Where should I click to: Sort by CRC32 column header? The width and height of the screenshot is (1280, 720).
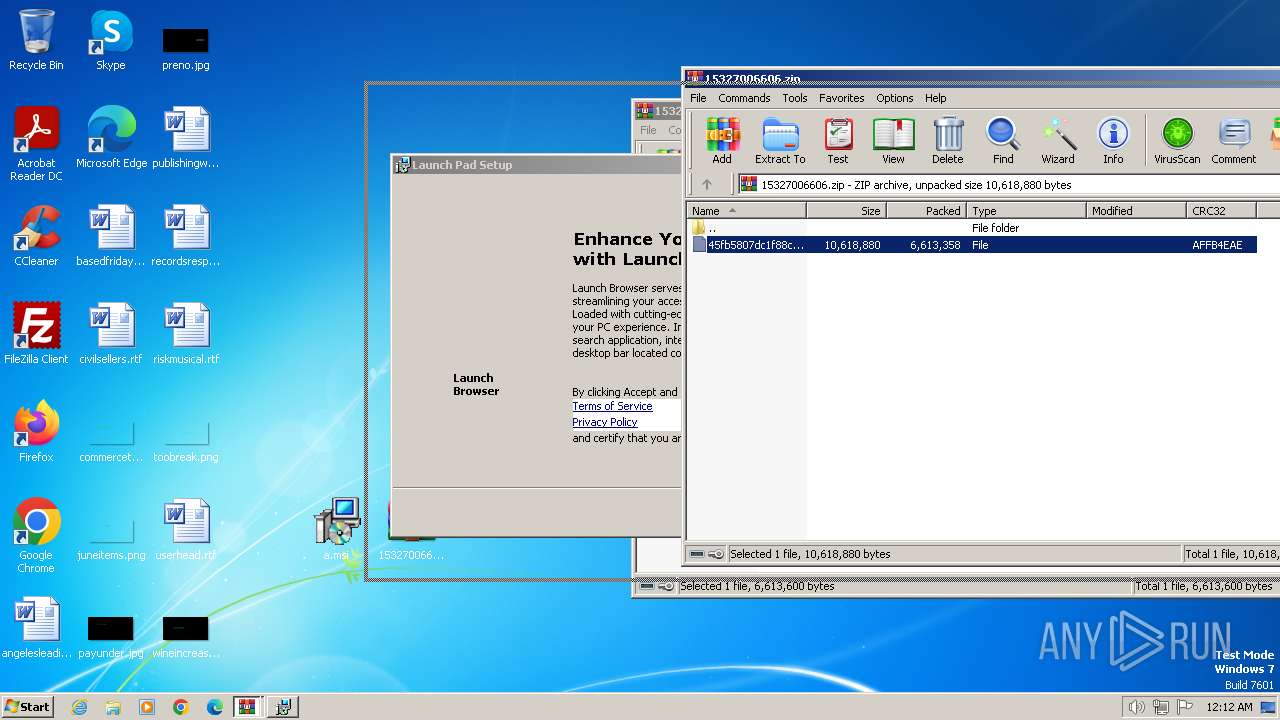1222,211
